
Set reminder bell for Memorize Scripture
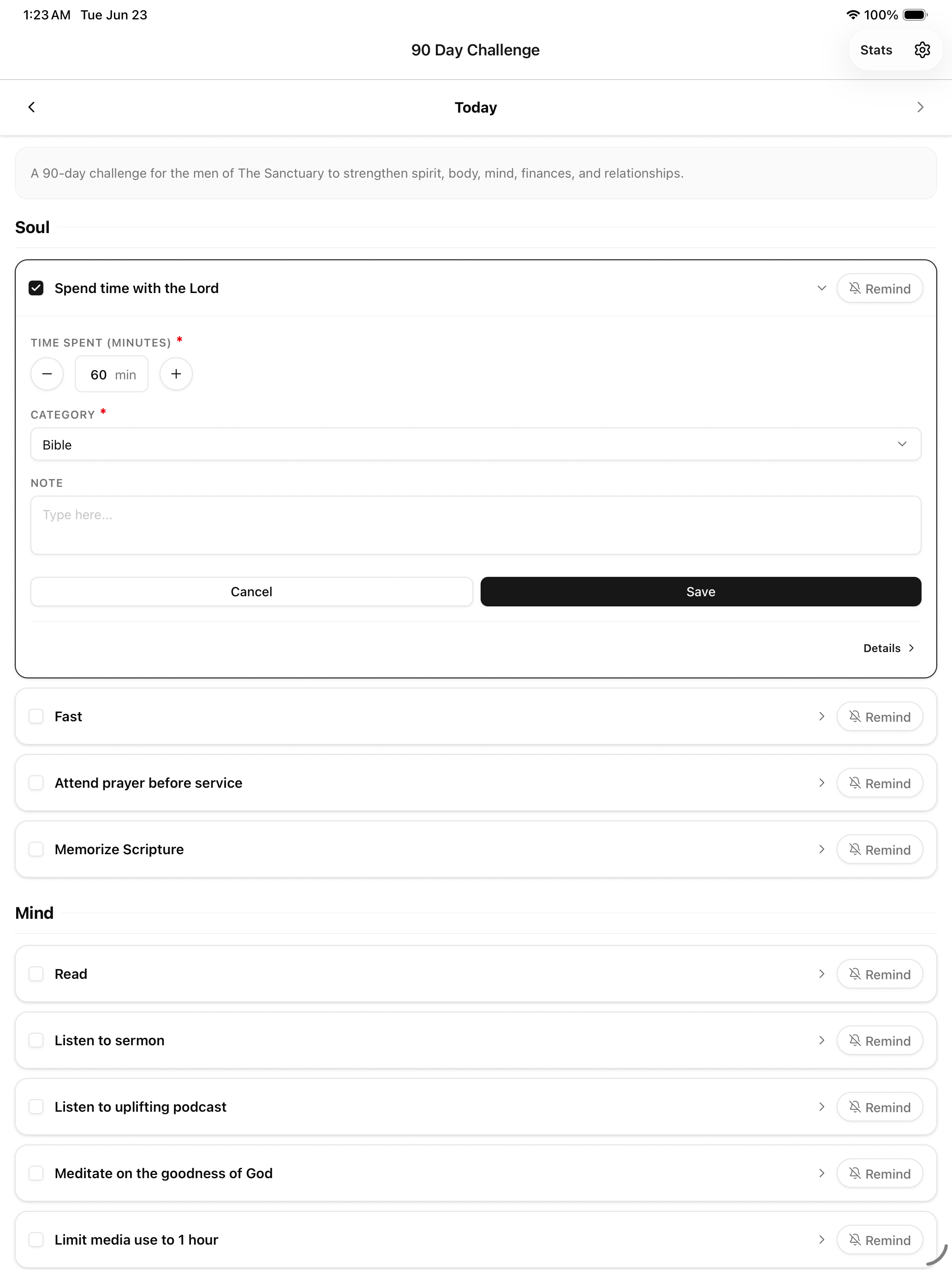coord(879,849)
